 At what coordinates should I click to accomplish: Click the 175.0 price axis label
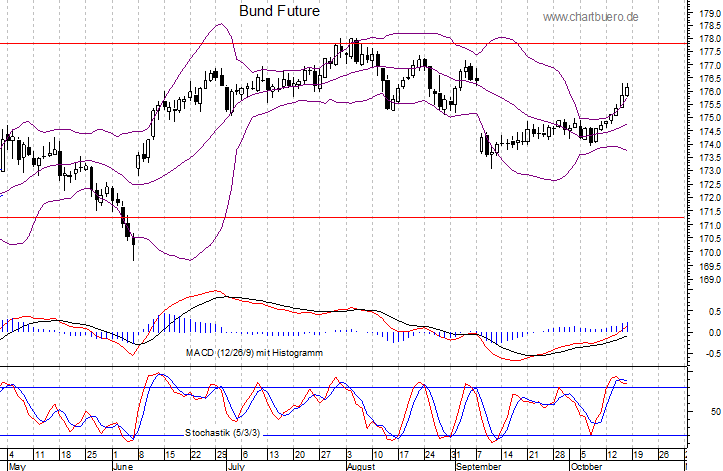[710, 118]
